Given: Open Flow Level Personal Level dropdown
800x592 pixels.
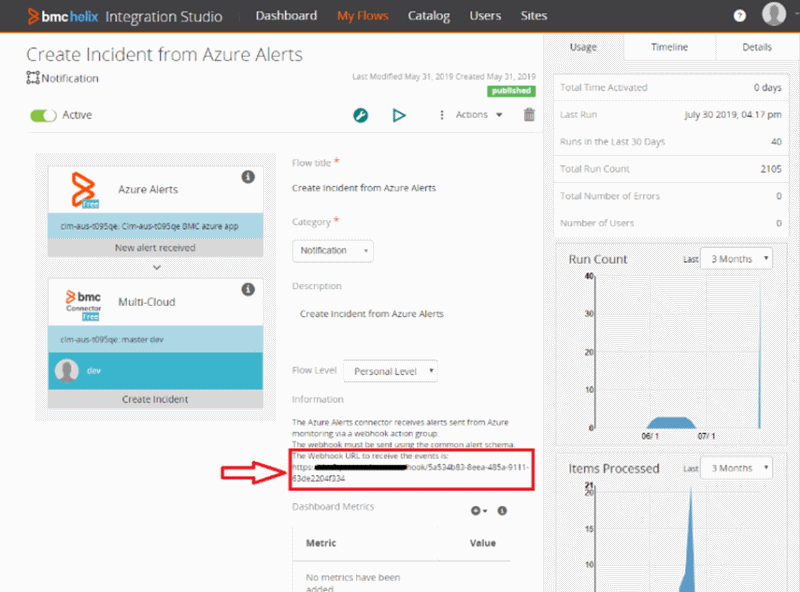Looking at the screenshot, I should click(391, 371).
